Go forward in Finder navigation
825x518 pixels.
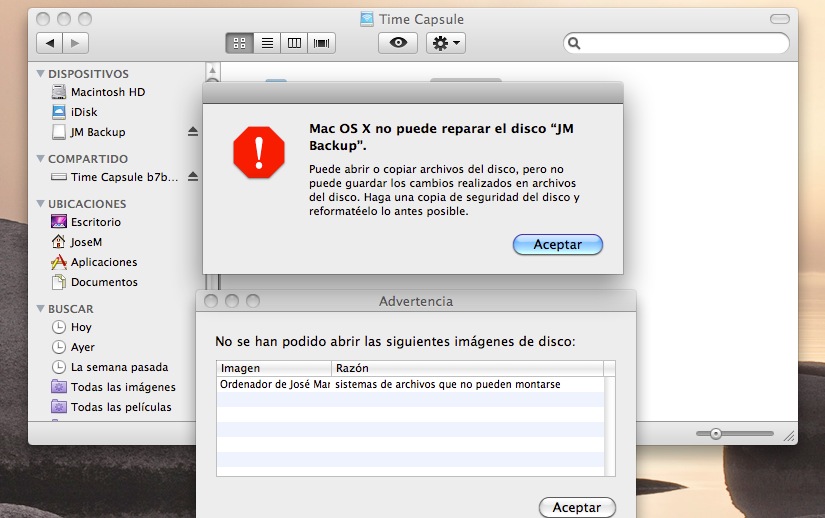click(x=75, y=43)
